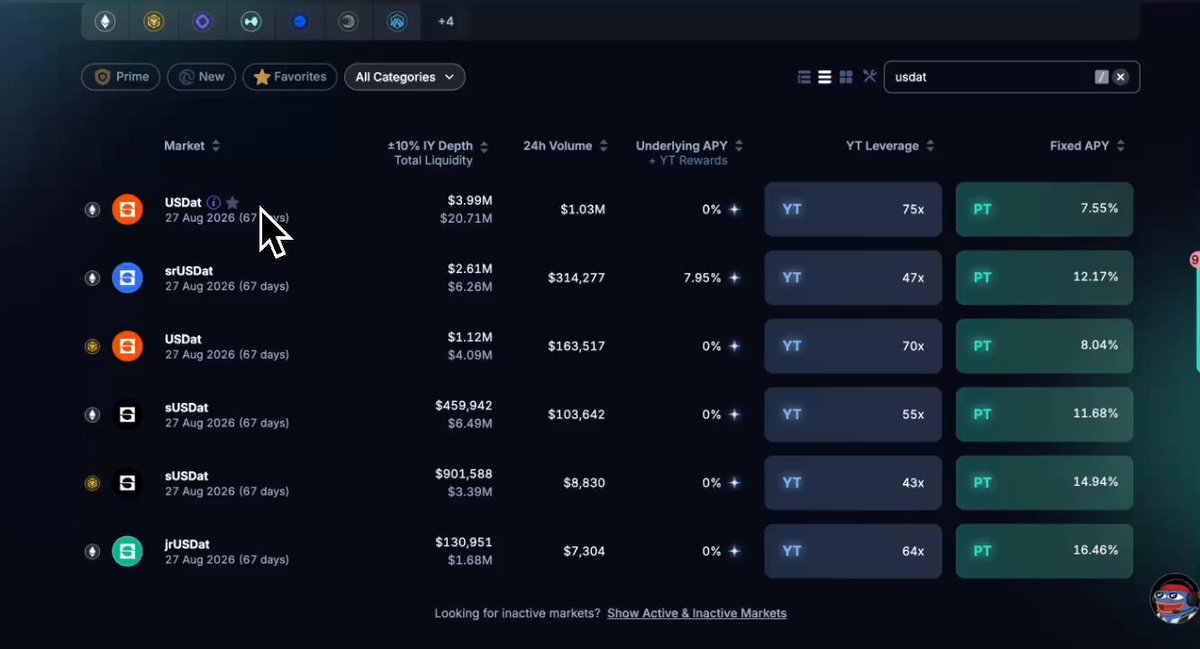The height and width of the screenshot is (649, 1200).
Task: Click the Ethereum chain badge in srUSDat row
Action: [x=92, y=278]
